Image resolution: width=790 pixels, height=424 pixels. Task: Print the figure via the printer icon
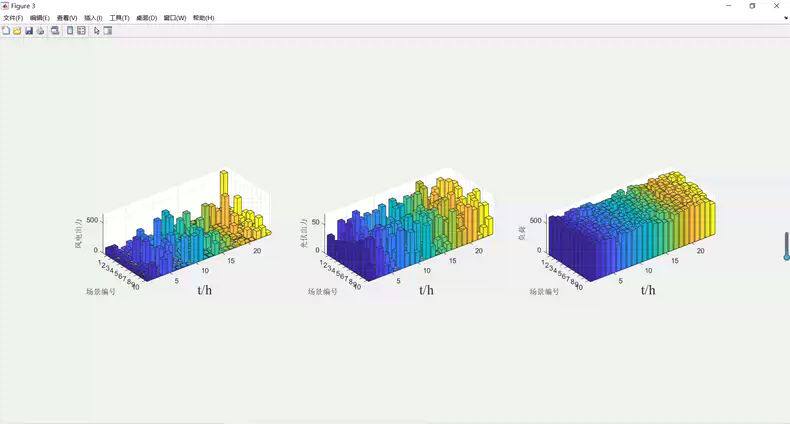pyautogui.click(x=40, y=31)
